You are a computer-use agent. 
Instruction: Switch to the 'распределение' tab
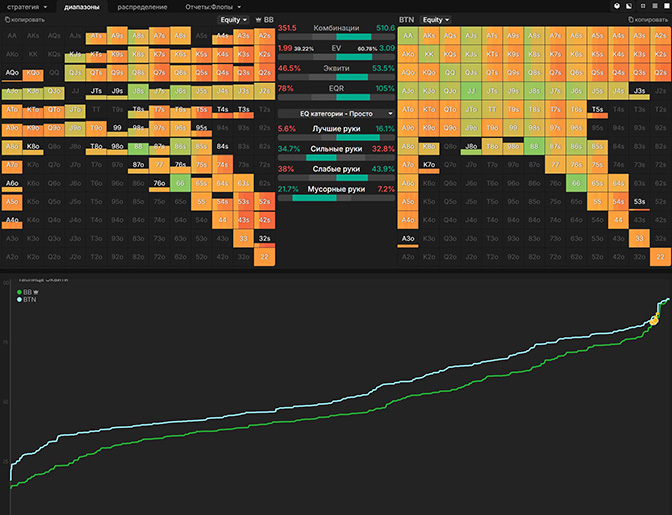[142, 7]
